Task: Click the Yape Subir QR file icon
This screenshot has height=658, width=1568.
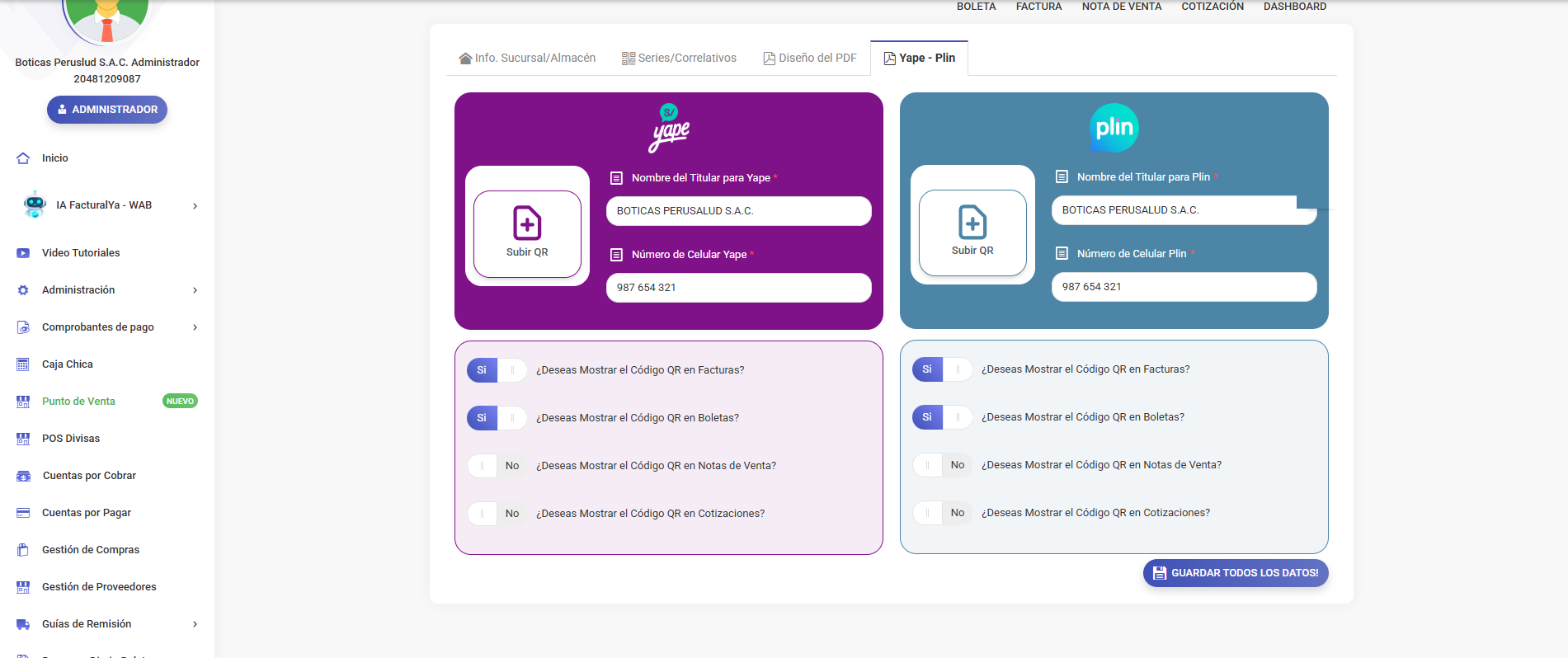Action: 527,223
